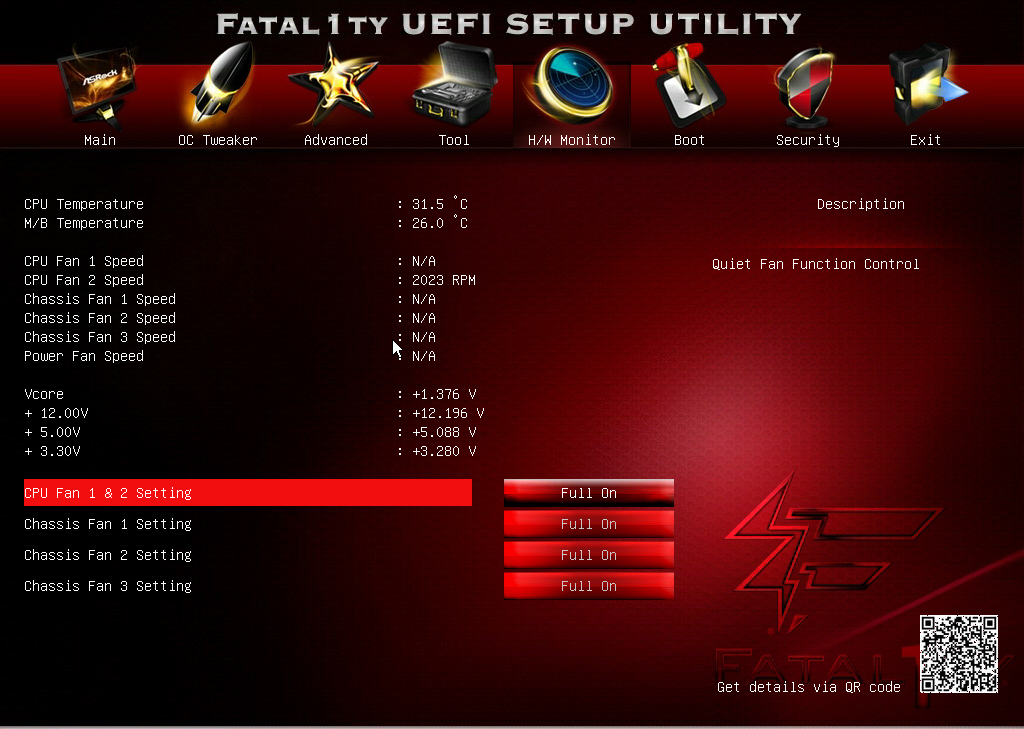1024x729 pixels.
Task: Select the Chassis Fan 1 Setting row
Action: pyautogui.click(x=248, y=524)
